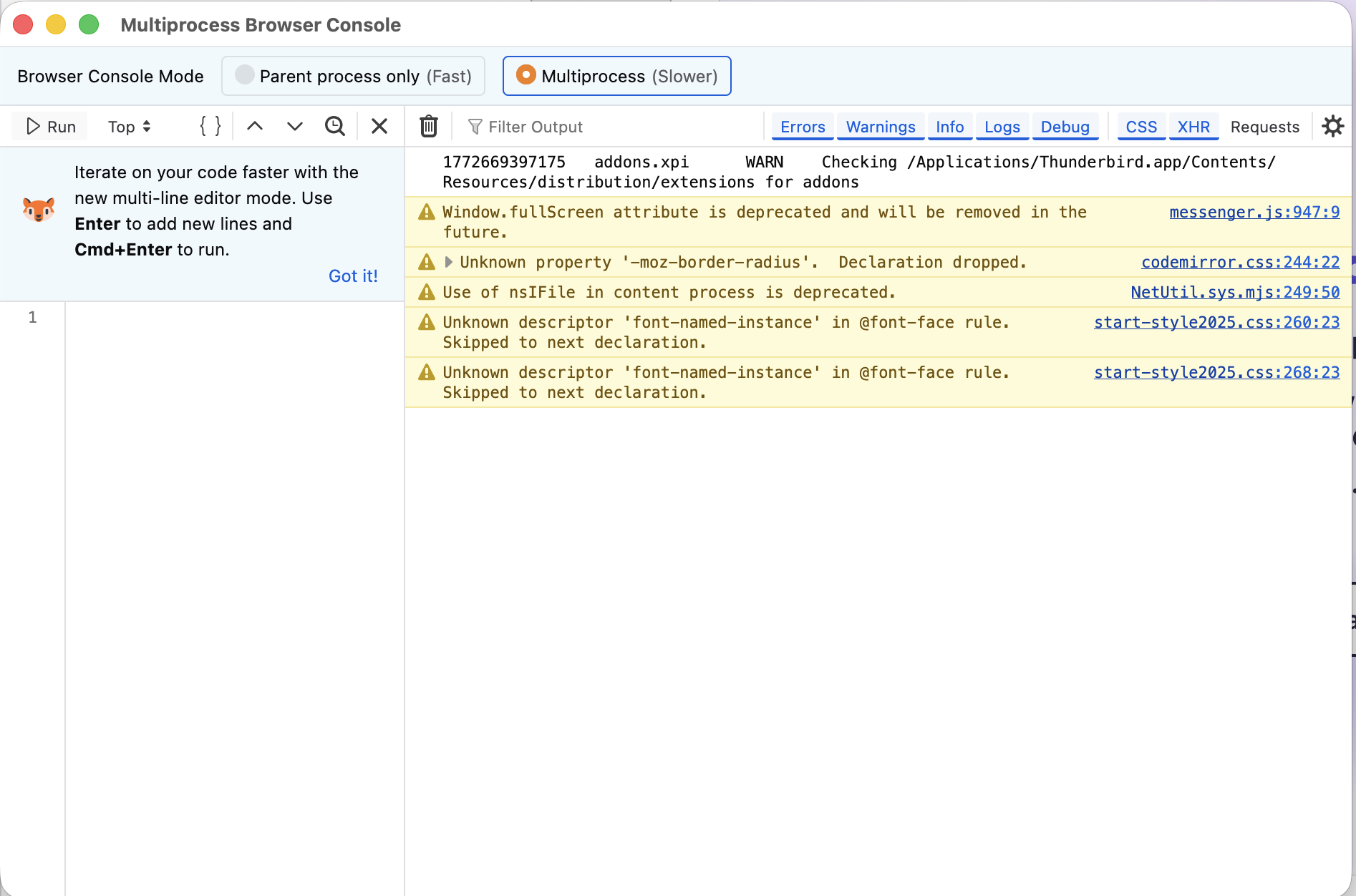Click the Filter Output text field
This screenshot has height=896, width=1356.
(x=609, y=127)
